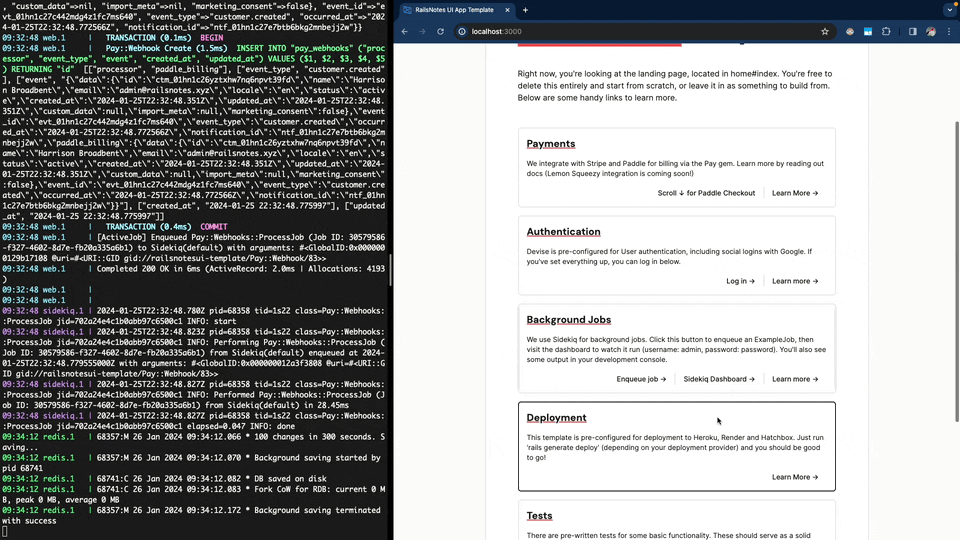Viewport: 960px width, 540px height.
Task: Open the Chrome profile avatar
Action: 931,31
